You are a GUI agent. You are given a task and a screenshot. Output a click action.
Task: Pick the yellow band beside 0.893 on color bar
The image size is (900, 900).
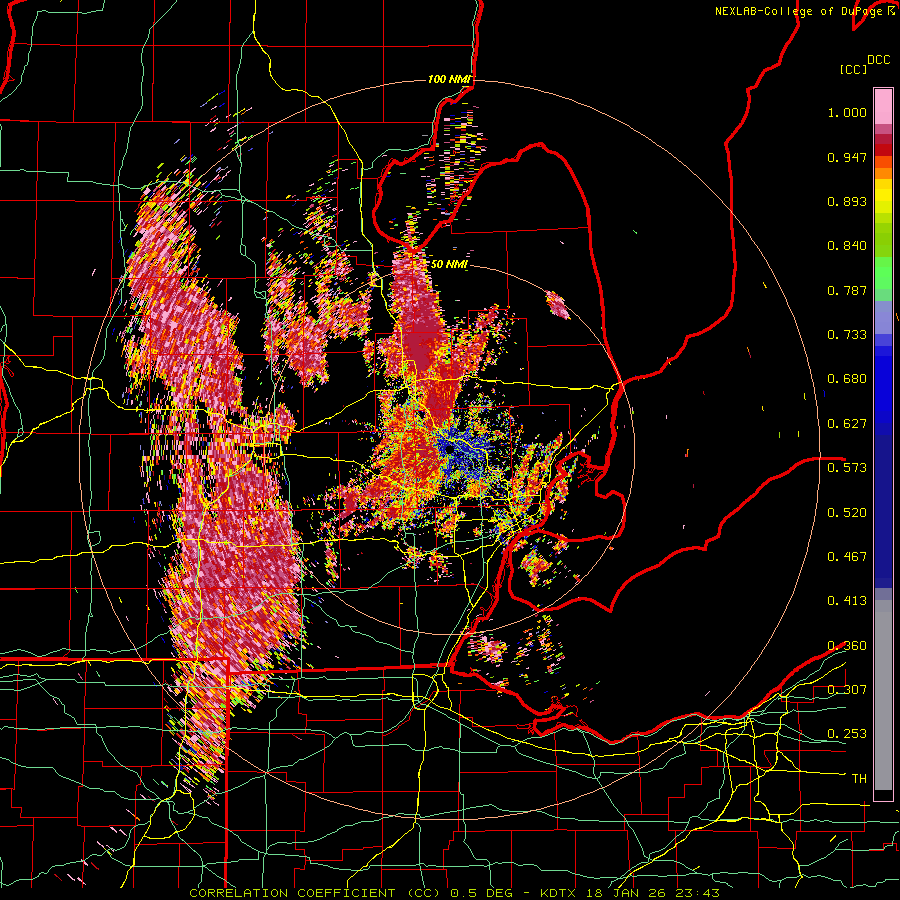[x=883, y=201]
